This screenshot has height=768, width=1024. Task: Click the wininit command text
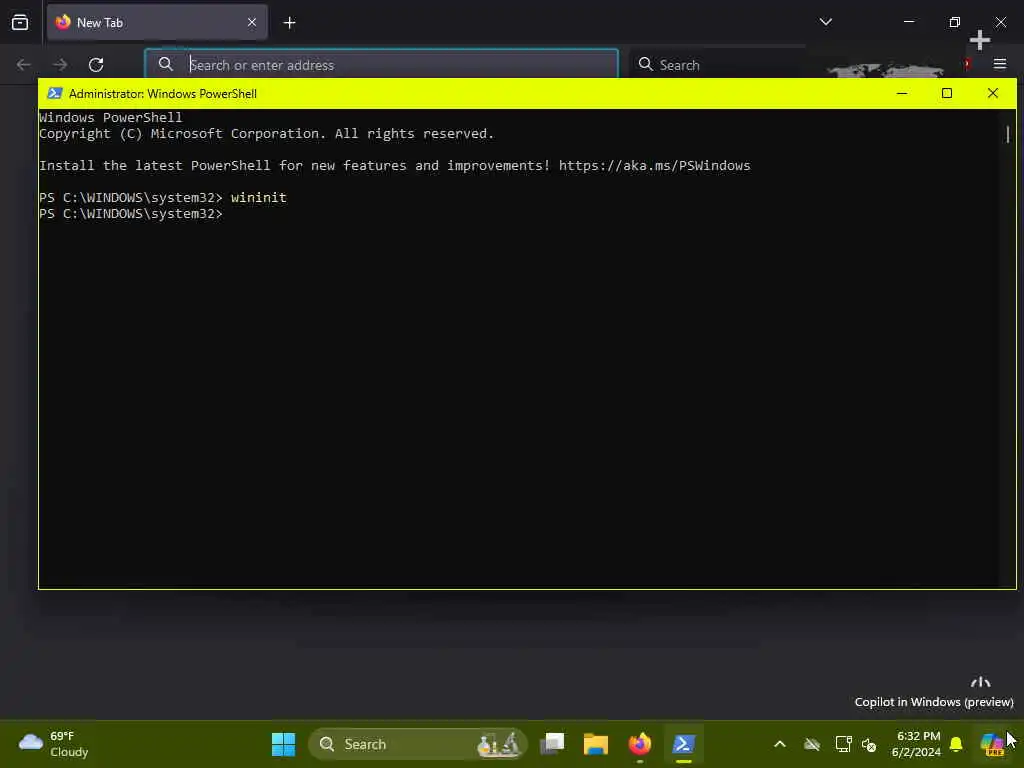259,197
